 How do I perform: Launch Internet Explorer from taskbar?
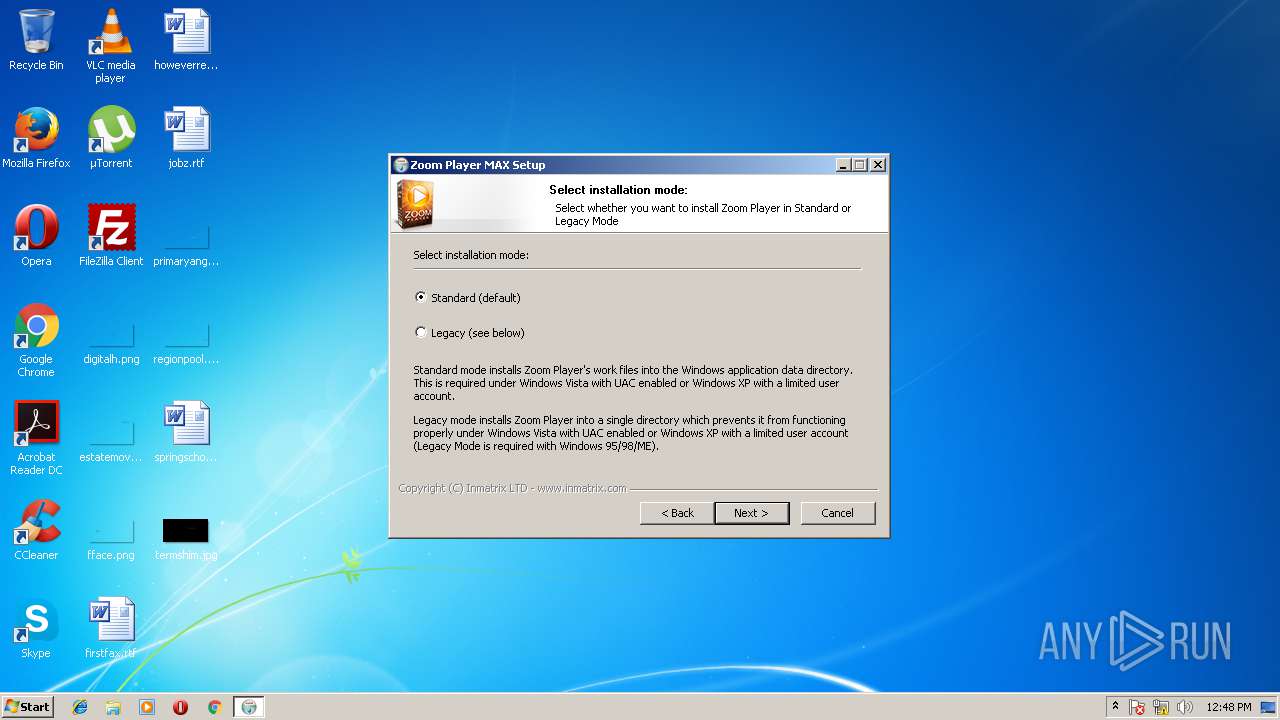click(x=80, y=707)
